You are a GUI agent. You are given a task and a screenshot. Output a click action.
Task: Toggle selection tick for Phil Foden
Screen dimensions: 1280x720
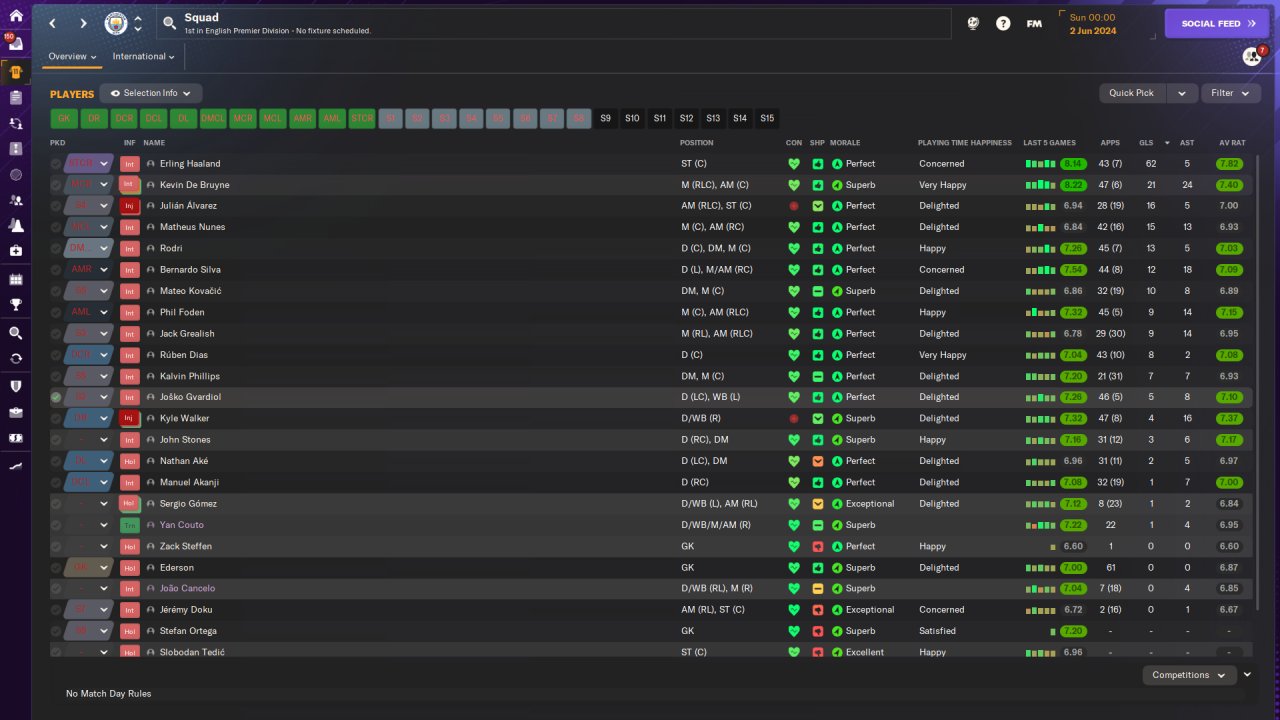tap(56, 312)
